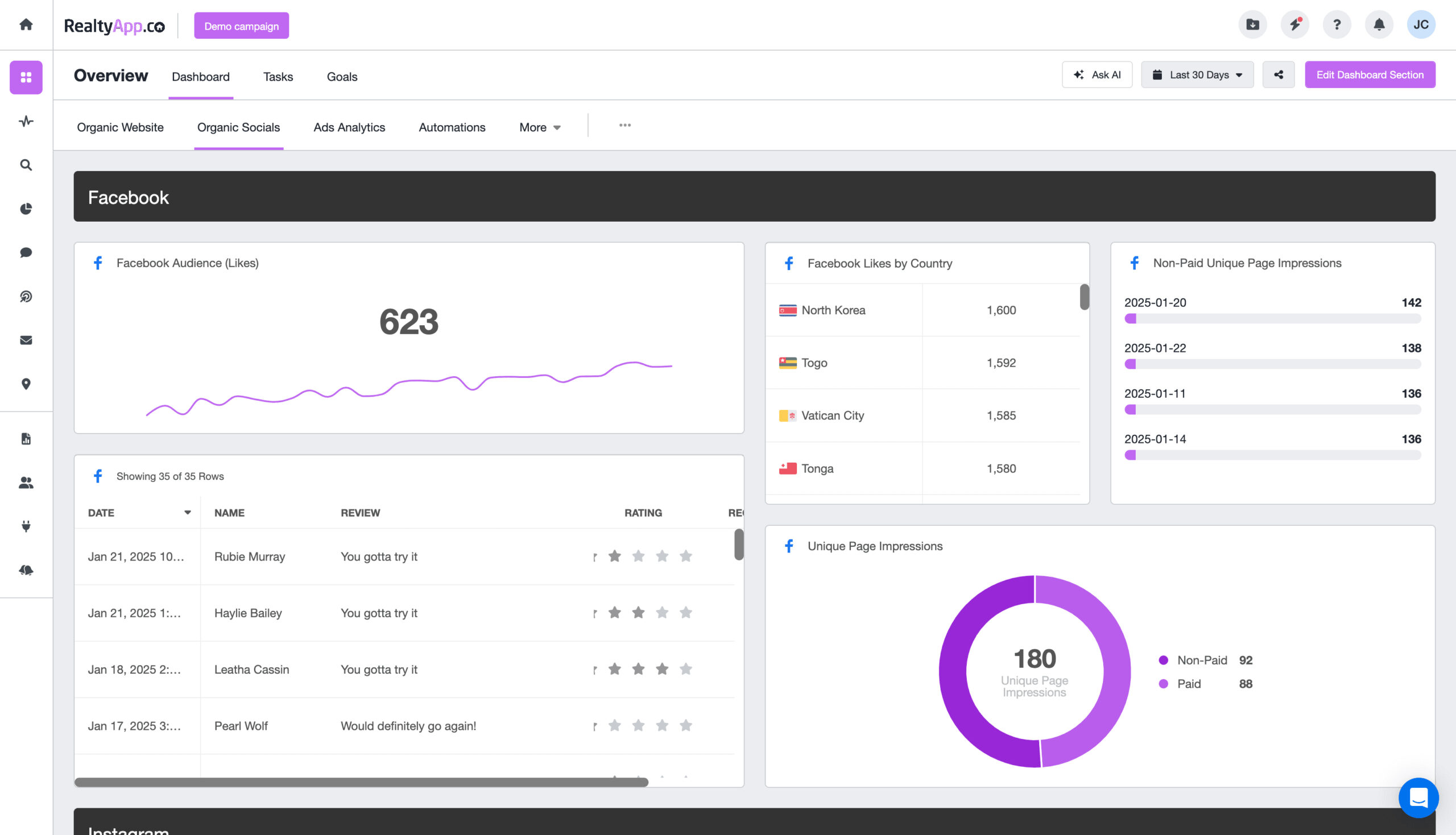The height and width of the screenshot is (835, 1456).
Task: Switch to the Tasks tab
Action: (x=278, y=77)
